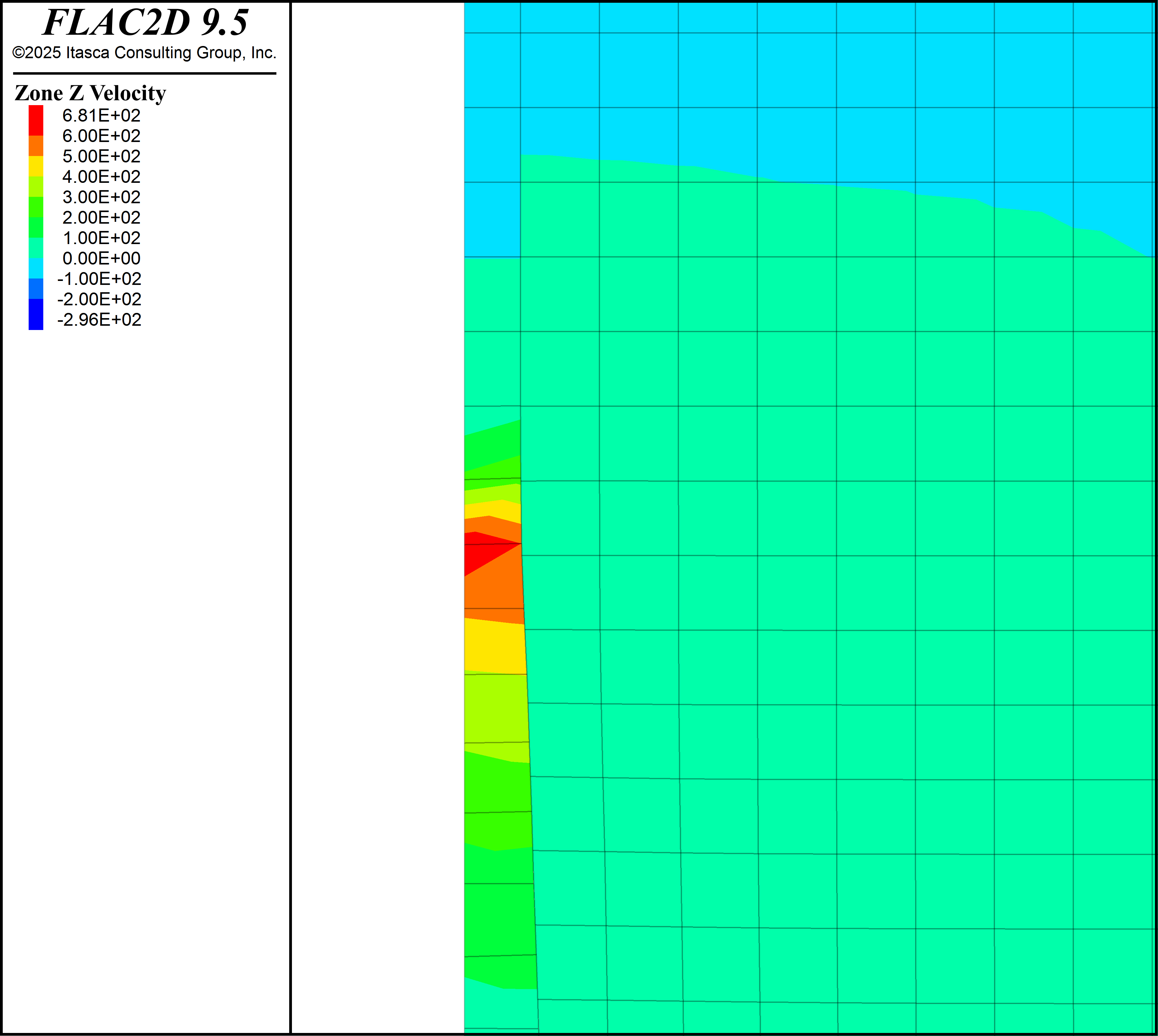1158x1036 pixels.
Task: Click the red 6.81E+02 legend swatch
Action: pyautogui.click(x=36, y=120)
